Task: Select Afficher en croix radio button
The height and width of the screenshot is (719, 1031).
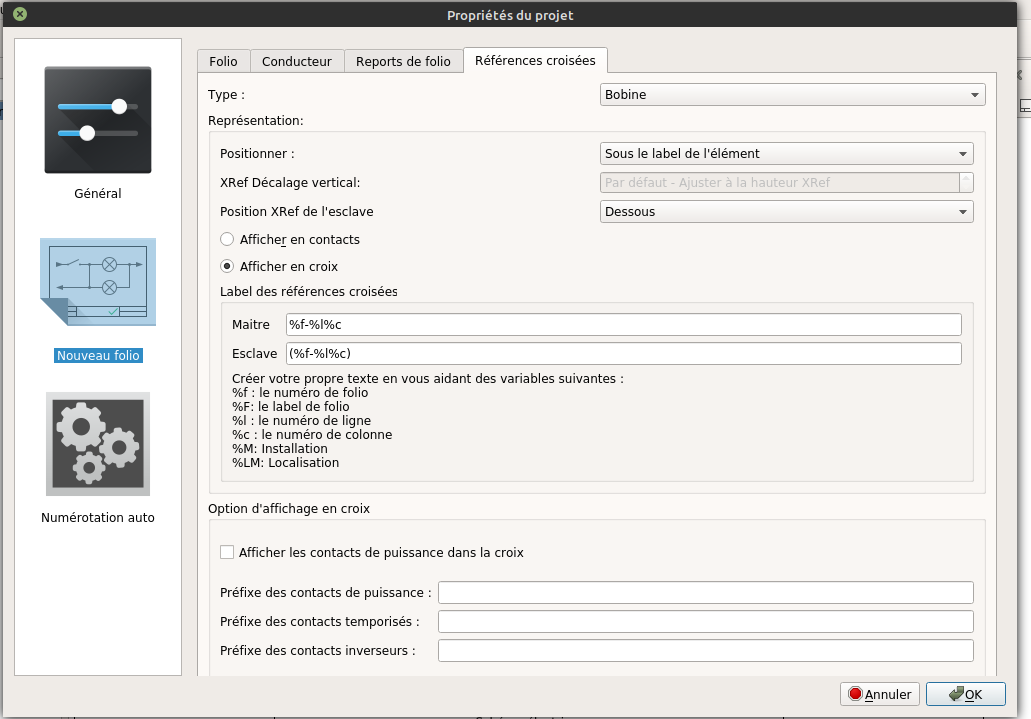Action: 227,267
